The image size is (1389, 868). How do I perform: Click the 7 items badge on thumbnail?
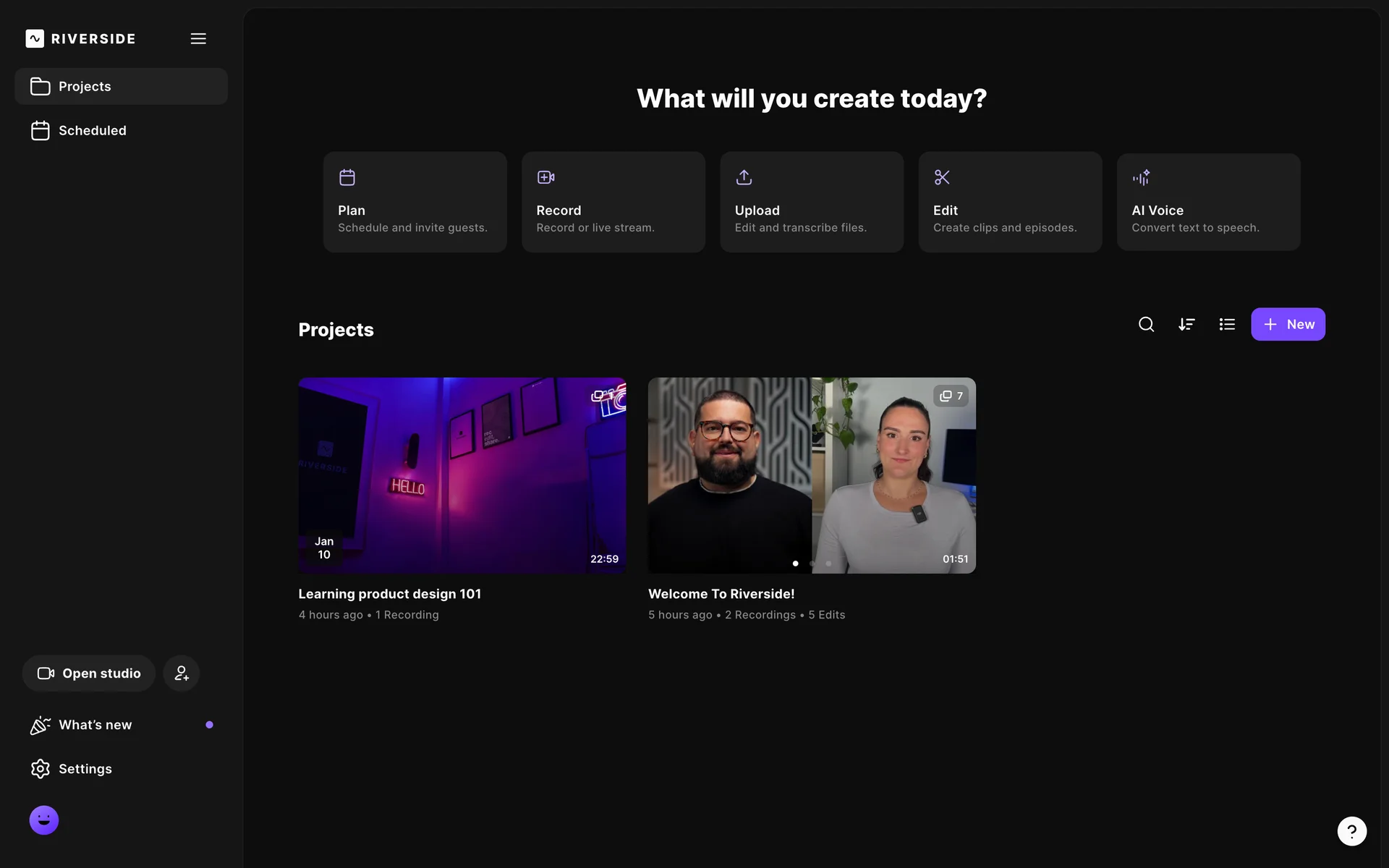click(x=951, y=396)
